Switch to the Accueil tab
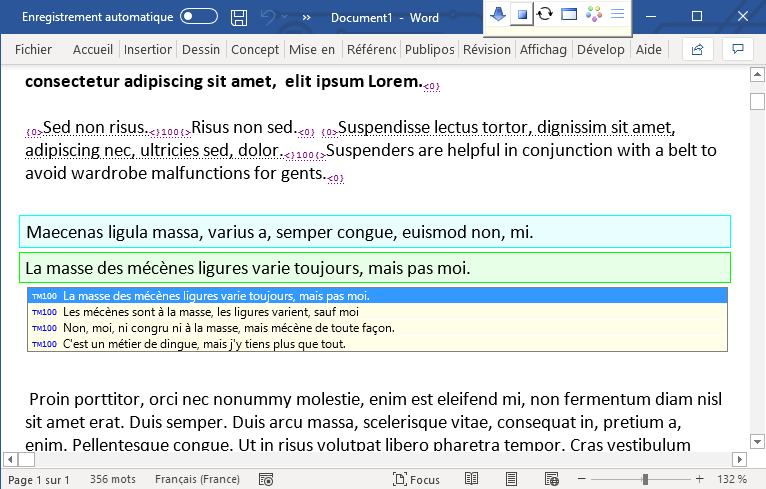 (x=93, y=49)
